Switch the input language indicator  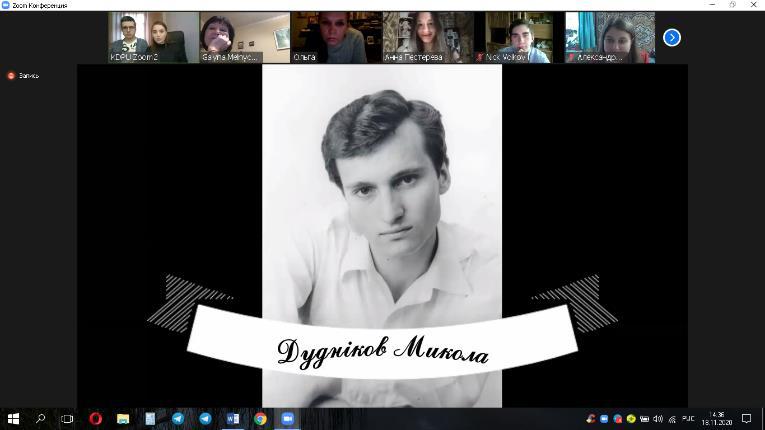688,419
